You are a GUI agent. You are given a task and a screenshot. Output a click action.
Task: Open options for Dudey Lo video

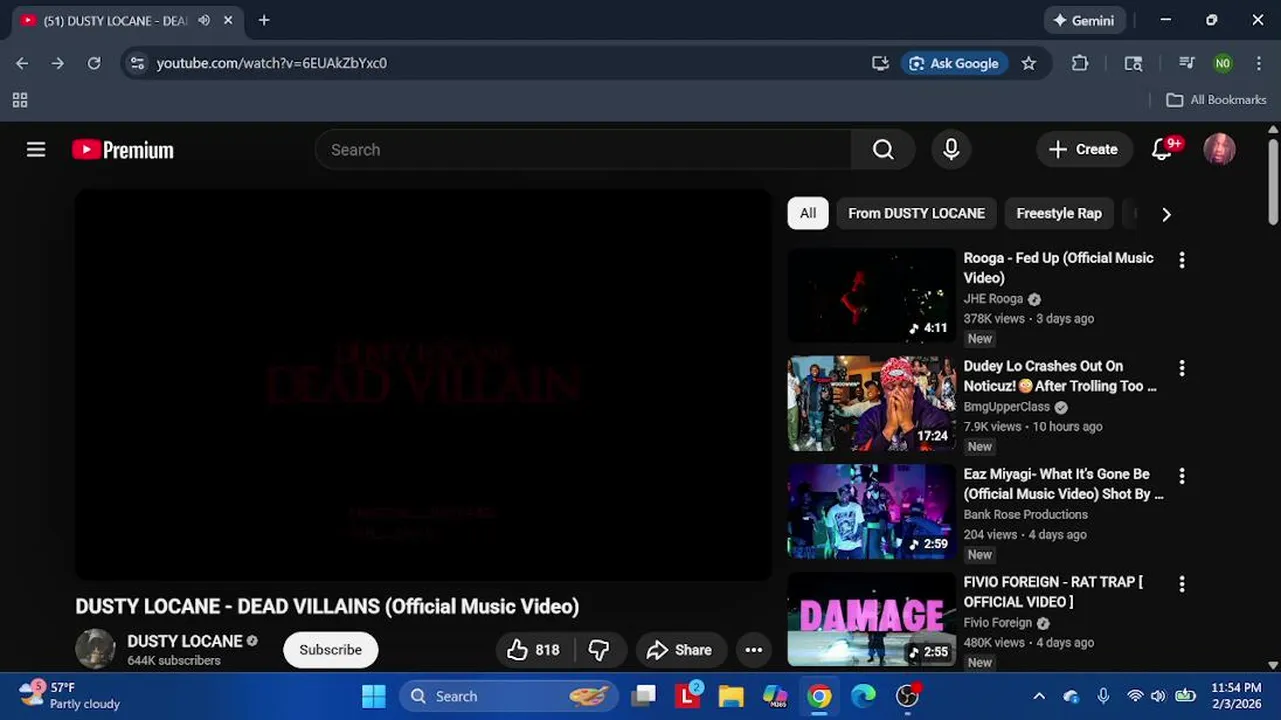(1182, 368)
